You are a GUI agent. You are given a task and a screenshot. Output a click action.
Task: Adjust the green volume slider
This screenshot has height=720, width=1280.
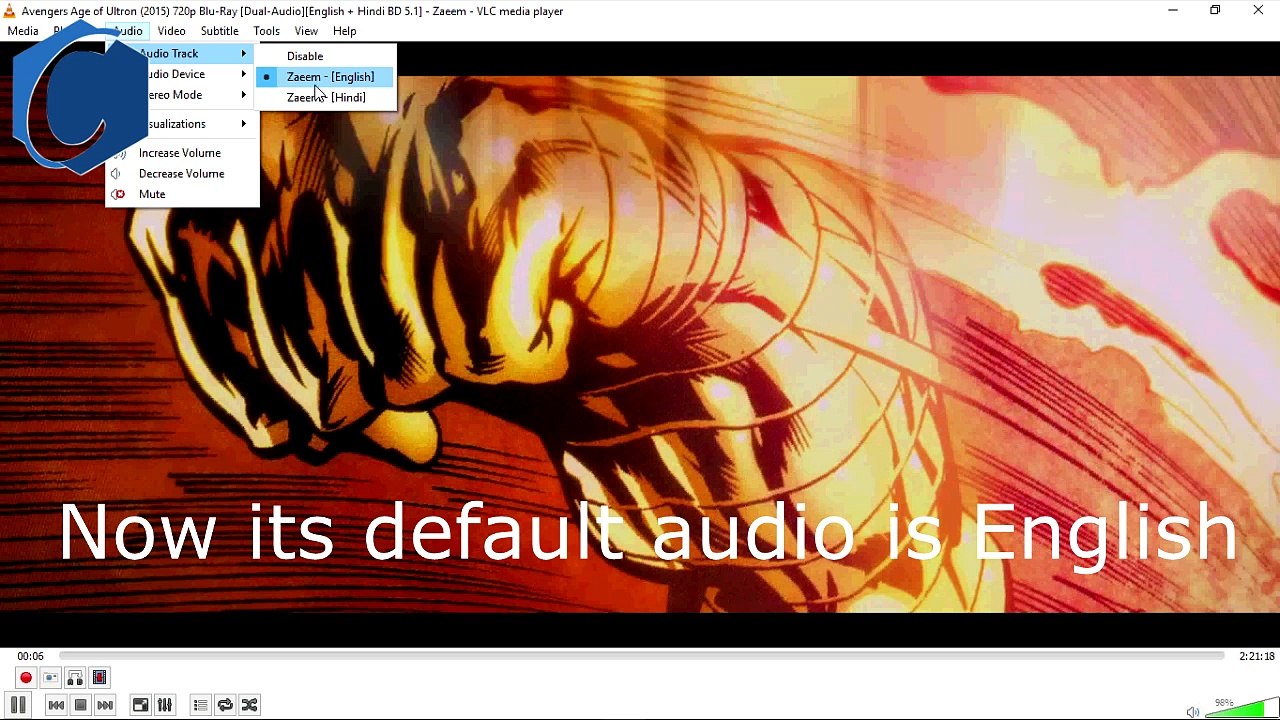[1240, 707]
